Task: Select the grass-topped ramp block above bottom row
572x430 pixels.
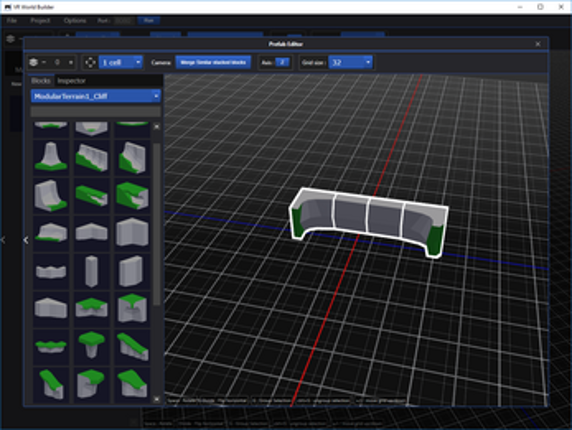Action: tap(132, 347)
